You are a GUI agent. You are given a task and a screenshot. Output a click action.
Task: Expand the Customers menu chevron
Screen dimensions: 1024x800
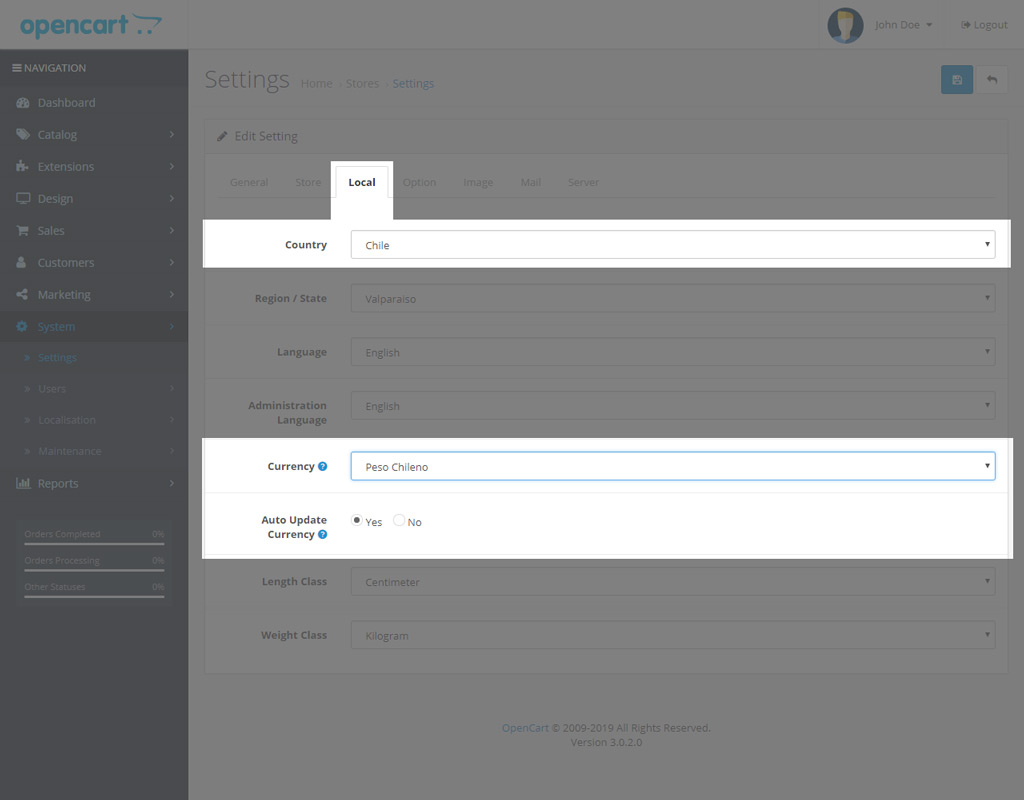(172, 263)
